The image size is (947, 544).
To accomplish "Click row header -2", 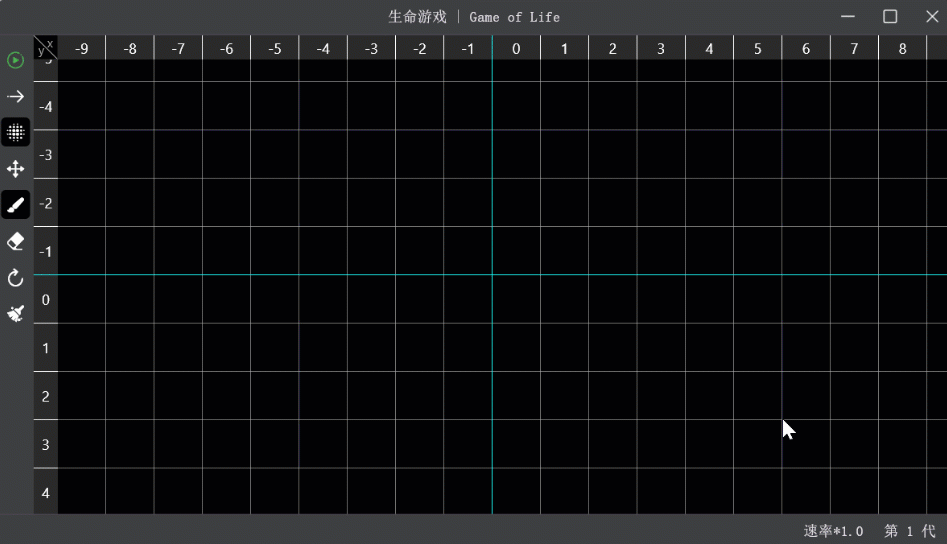I will coord(46,203).
